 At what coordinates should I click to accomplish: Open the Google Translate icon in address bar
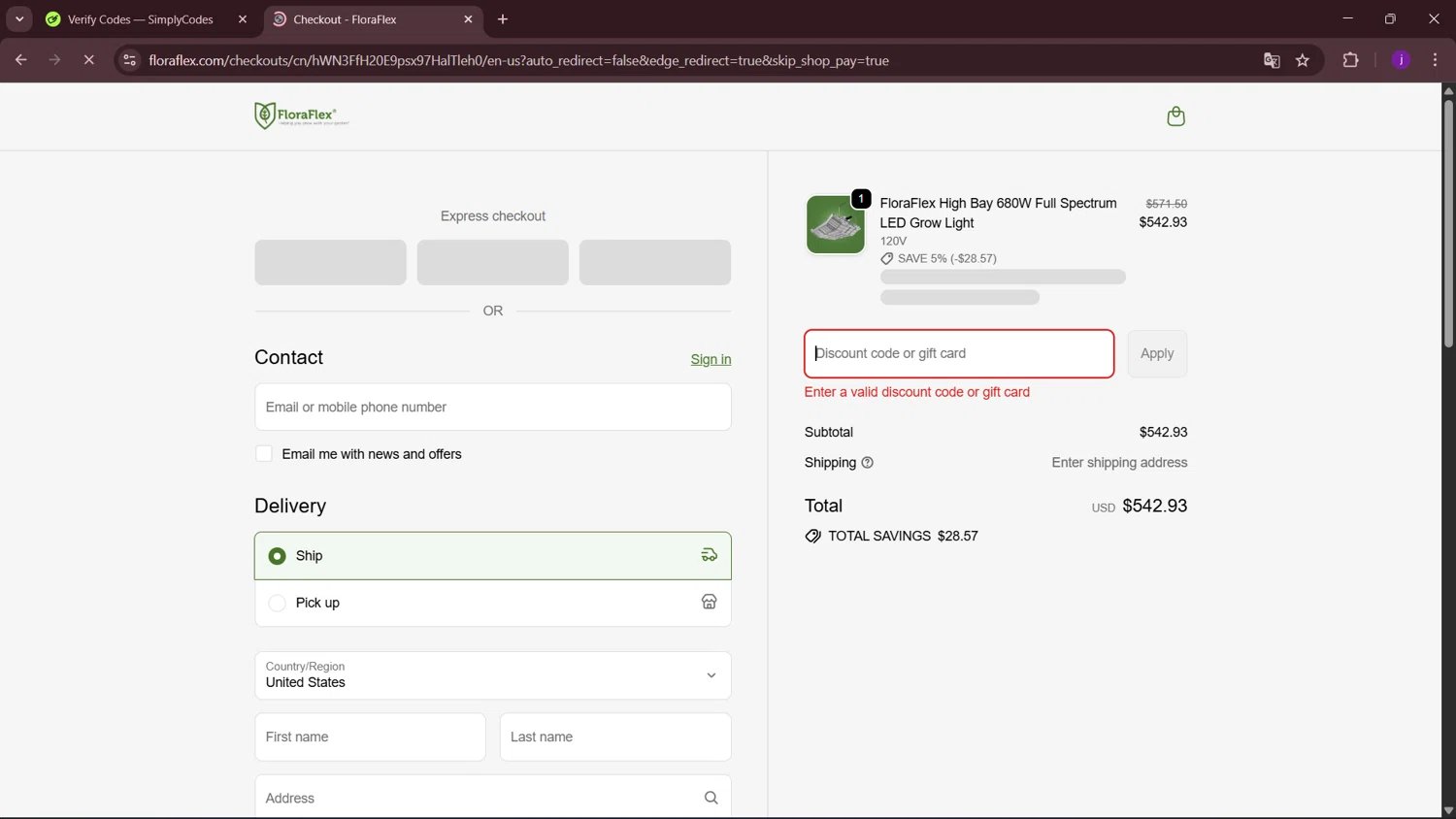click(x=1272, y=60)
